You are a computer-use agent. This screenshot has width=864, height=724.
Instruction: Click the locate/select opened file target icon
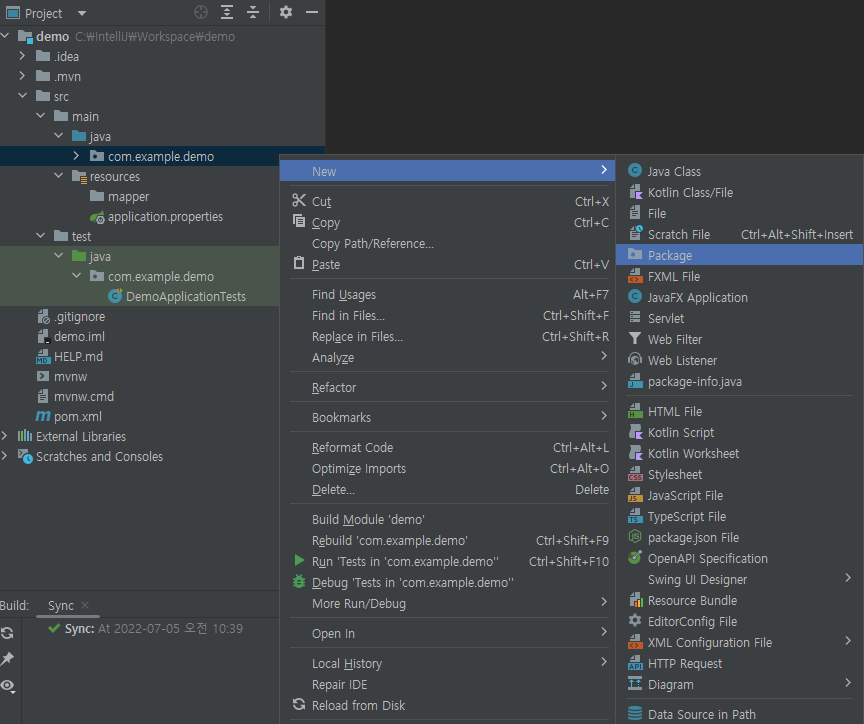pos(201,12)
